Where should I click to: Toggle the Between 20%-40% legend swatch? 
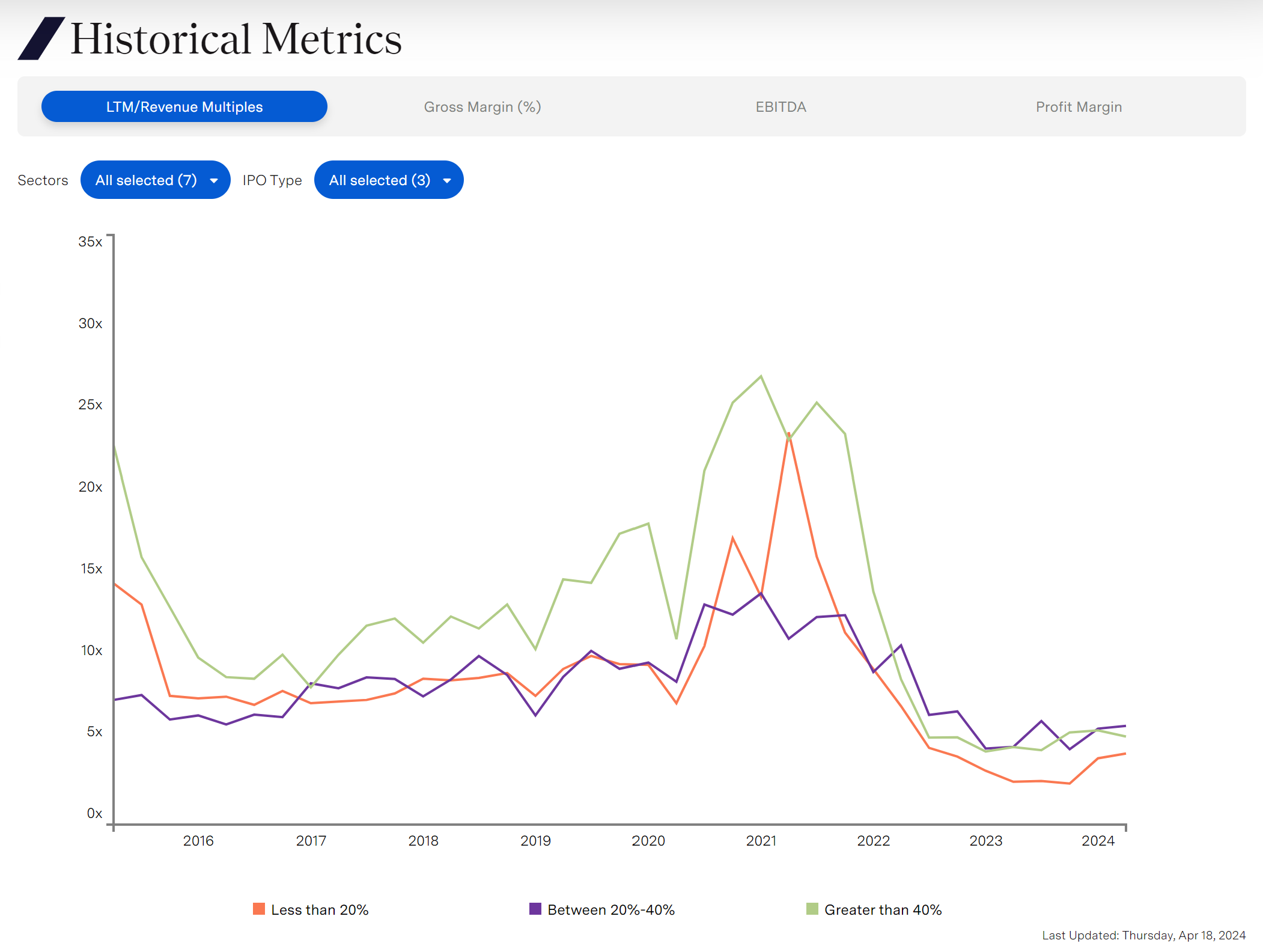click(535, 909)
